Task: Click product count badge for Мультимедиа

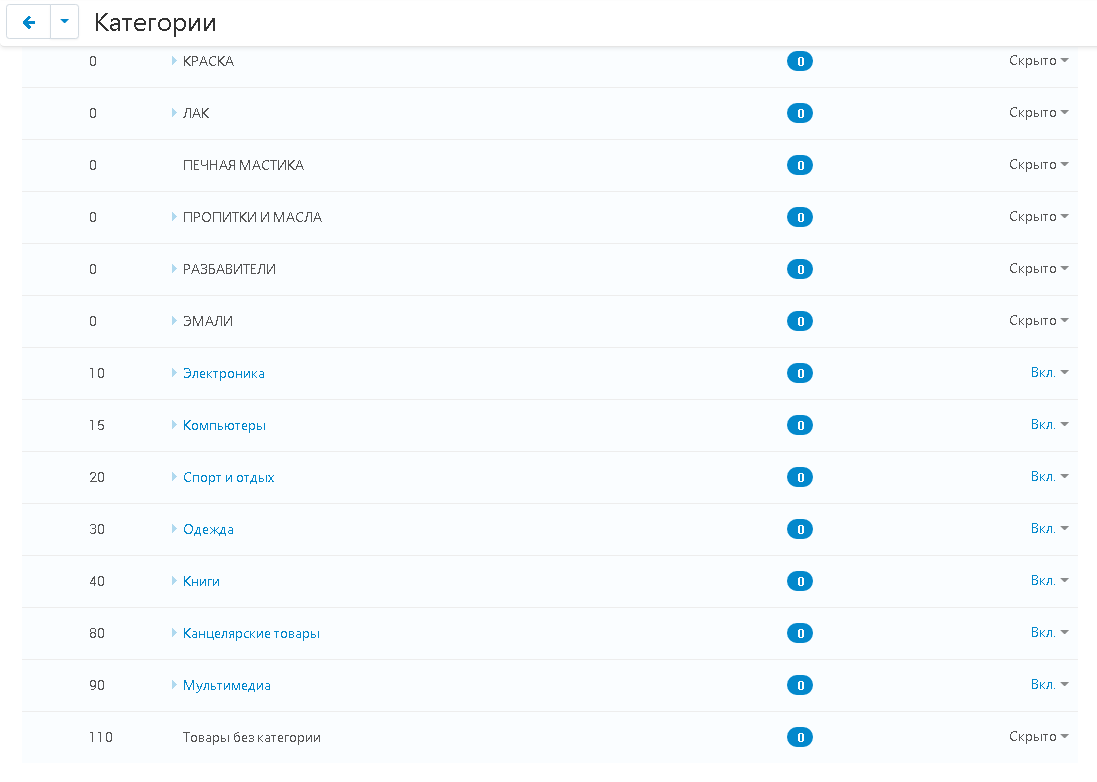Action: [x=800, y=685]
